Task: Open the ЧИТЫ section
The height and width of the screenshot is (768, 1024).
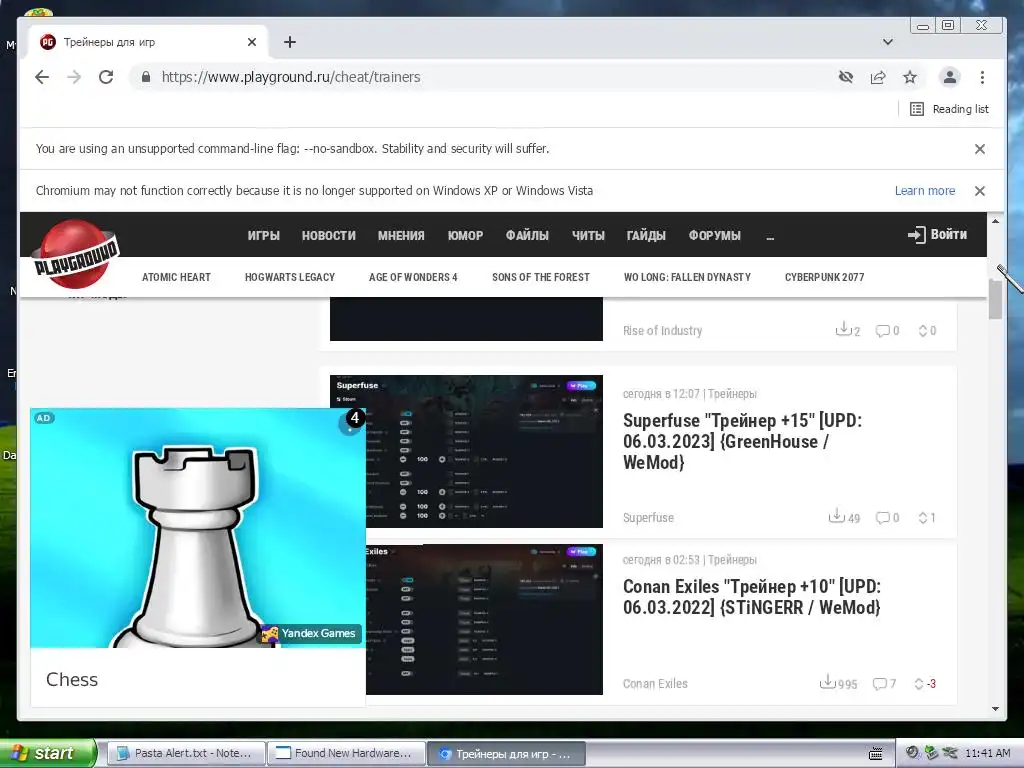Action: (x=588, y=236)
